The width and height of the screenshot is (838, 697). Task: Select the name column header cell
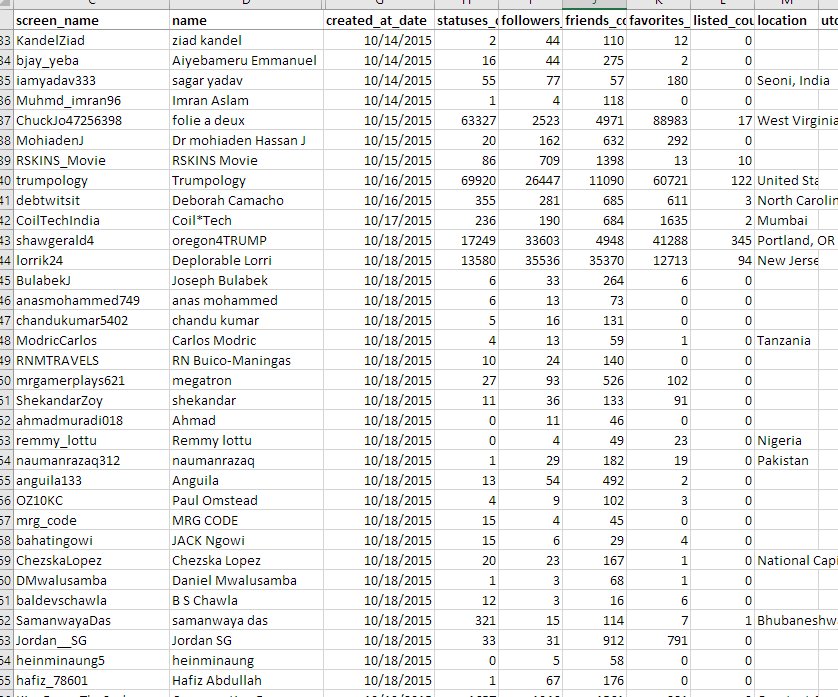pyautogui.click(x=246, y=20)
